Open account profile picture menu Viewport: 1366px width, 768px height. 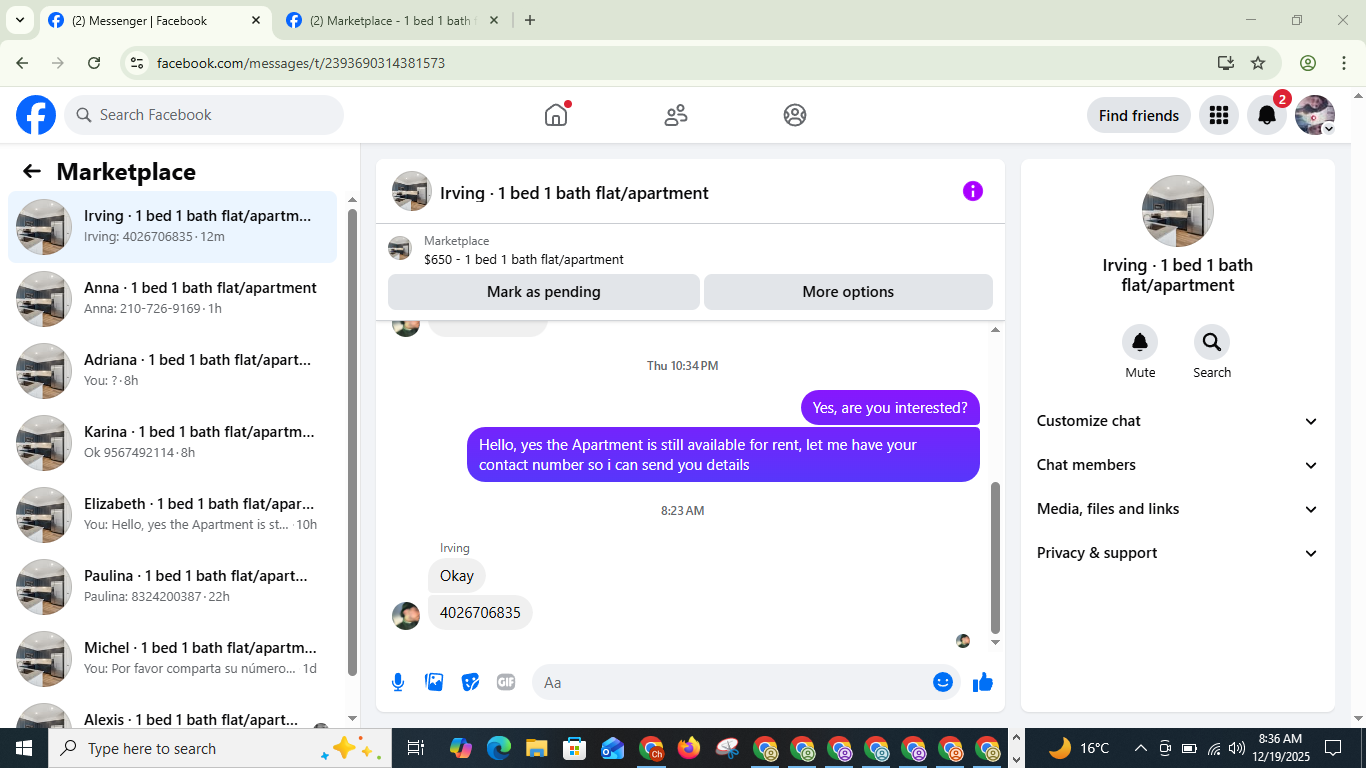point(1315,115)
